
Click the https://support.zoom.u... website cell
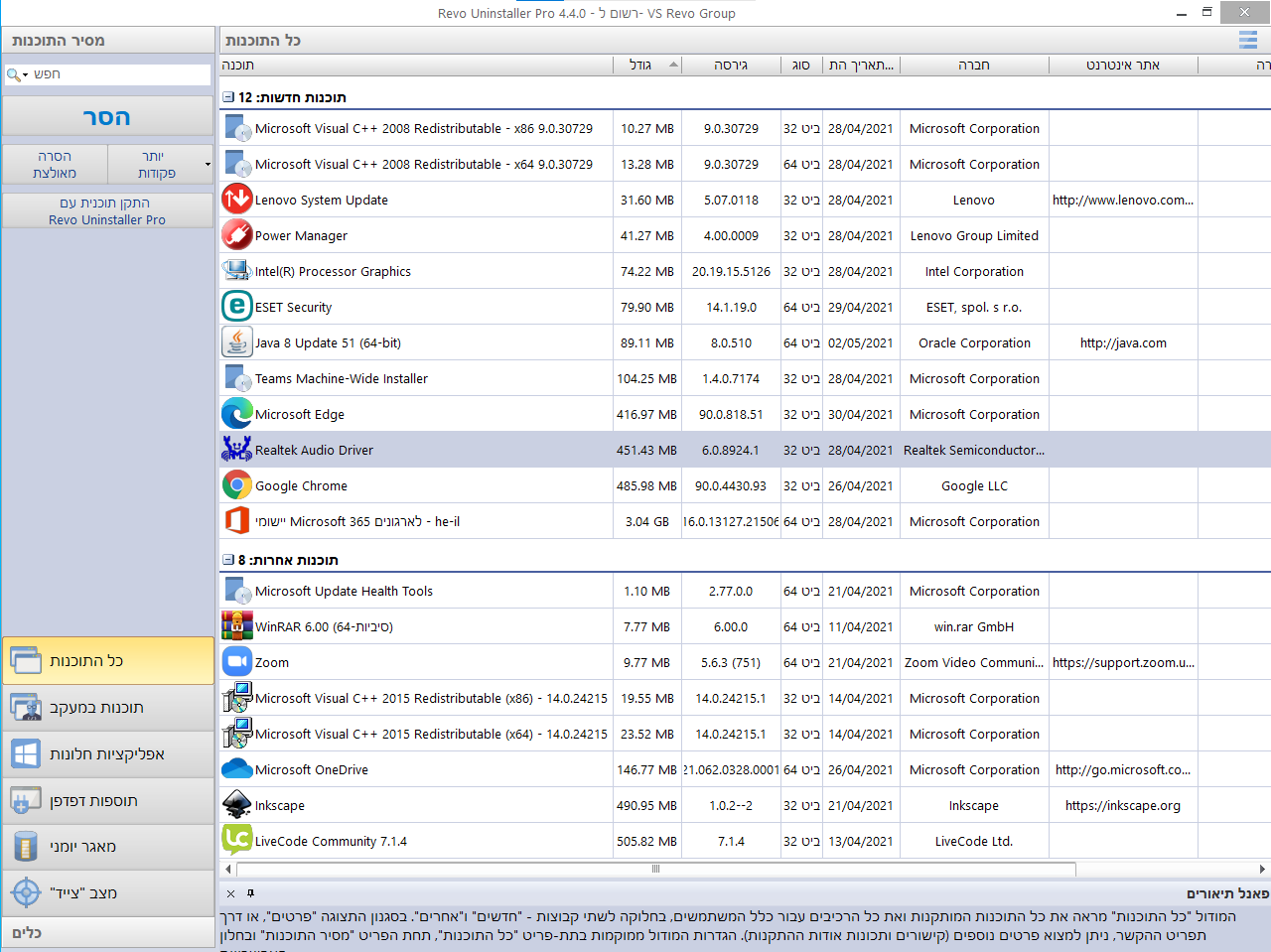click(1123, 662)
